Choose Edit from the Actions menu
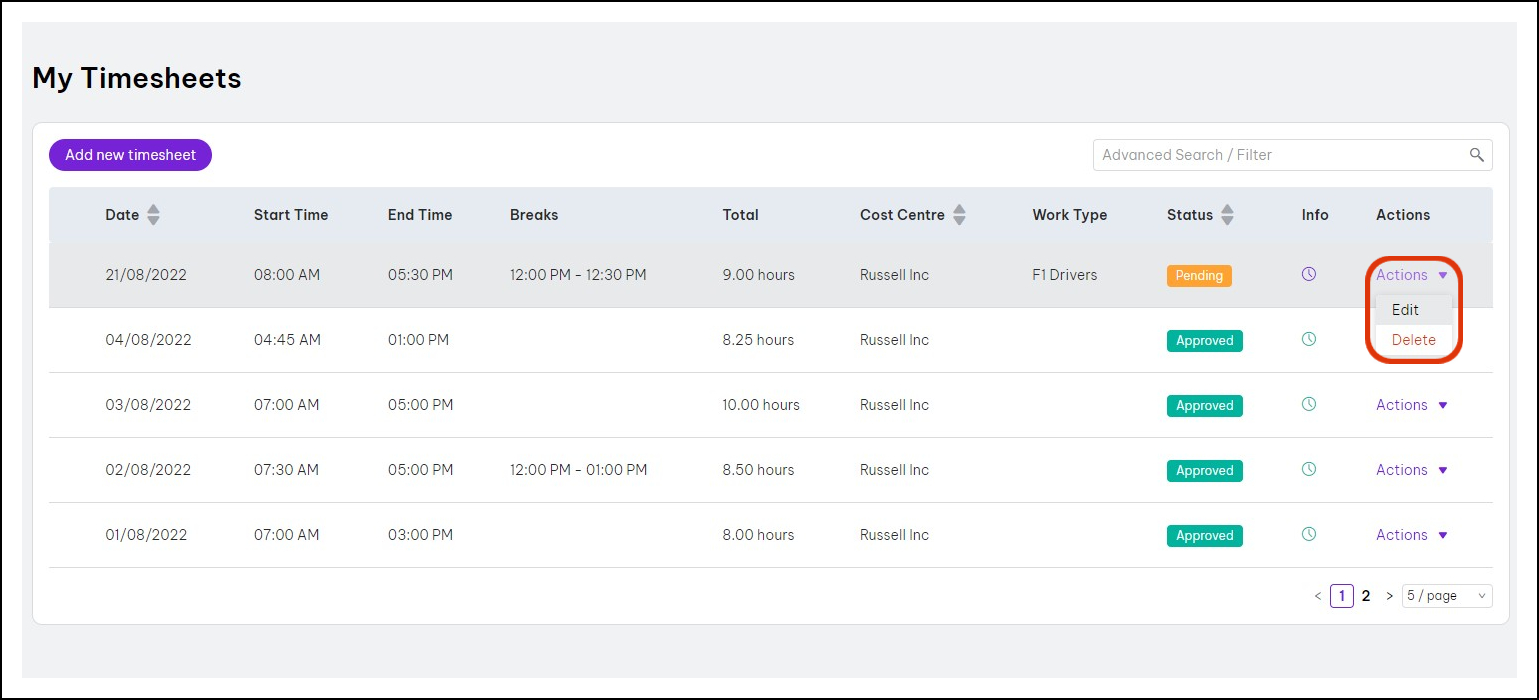This screenshot has height=700, width=1539. coord(1405,310)
